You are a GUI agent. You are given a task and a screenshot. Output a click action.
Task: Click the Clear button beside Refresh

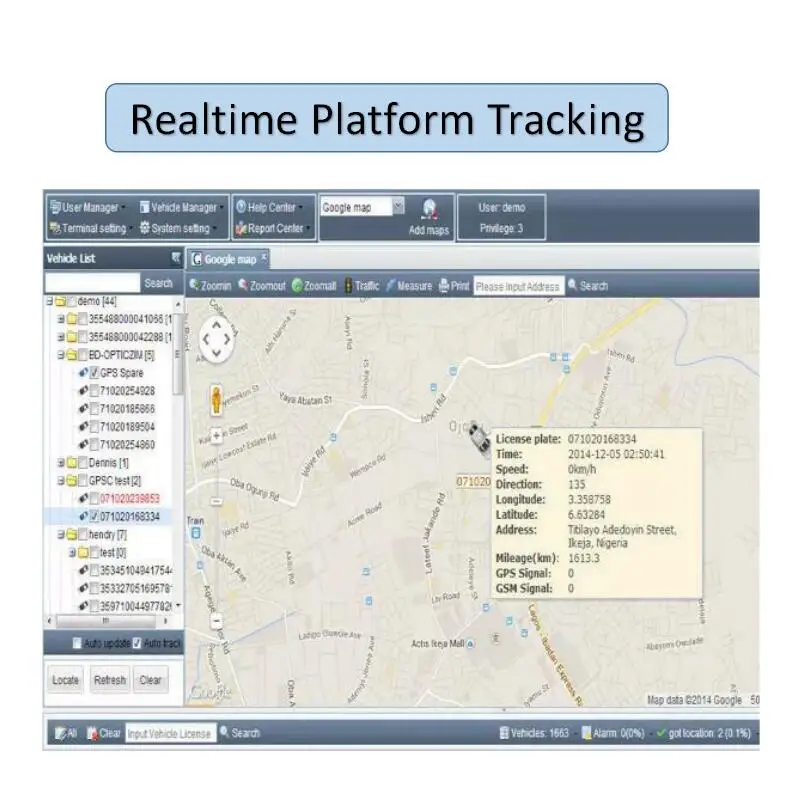tap(151, 680)
